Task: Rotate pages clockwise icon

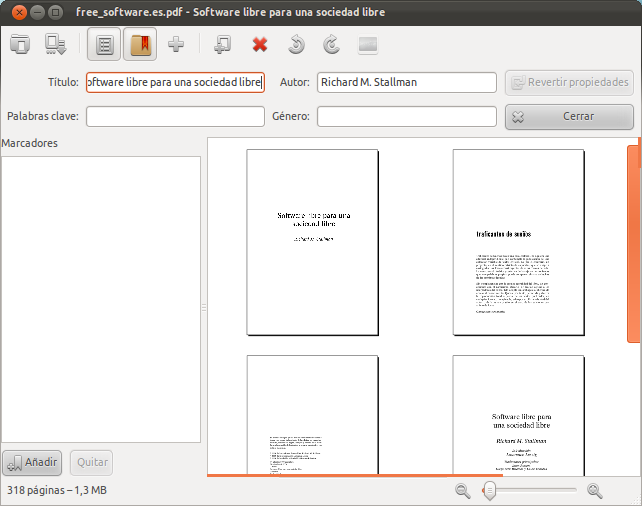Action: click(x=331, y=45)
